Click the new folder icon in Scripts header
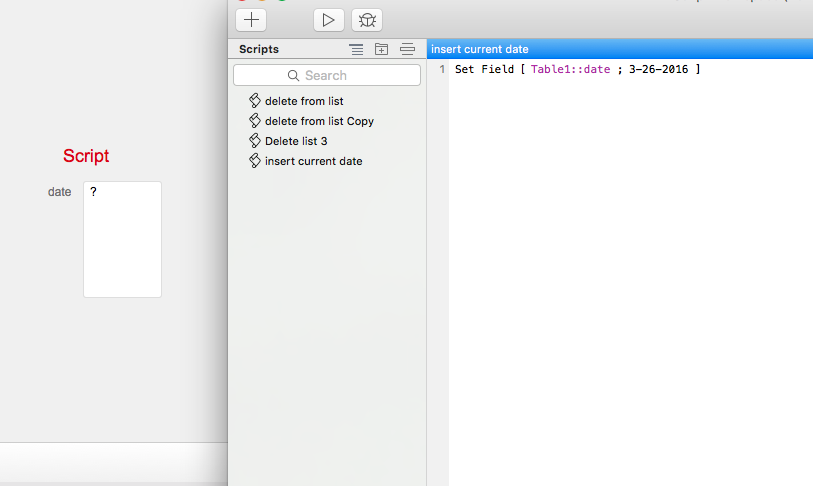813x486 pixels. coord(381,49)
